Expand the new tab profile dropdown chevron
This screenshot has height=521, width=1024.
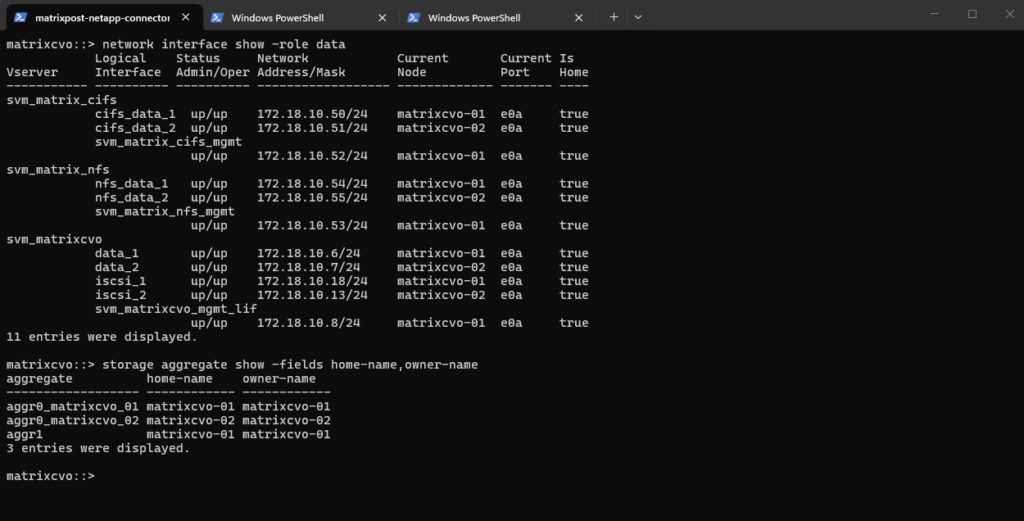pyautogui.click(x=638, y=17)
